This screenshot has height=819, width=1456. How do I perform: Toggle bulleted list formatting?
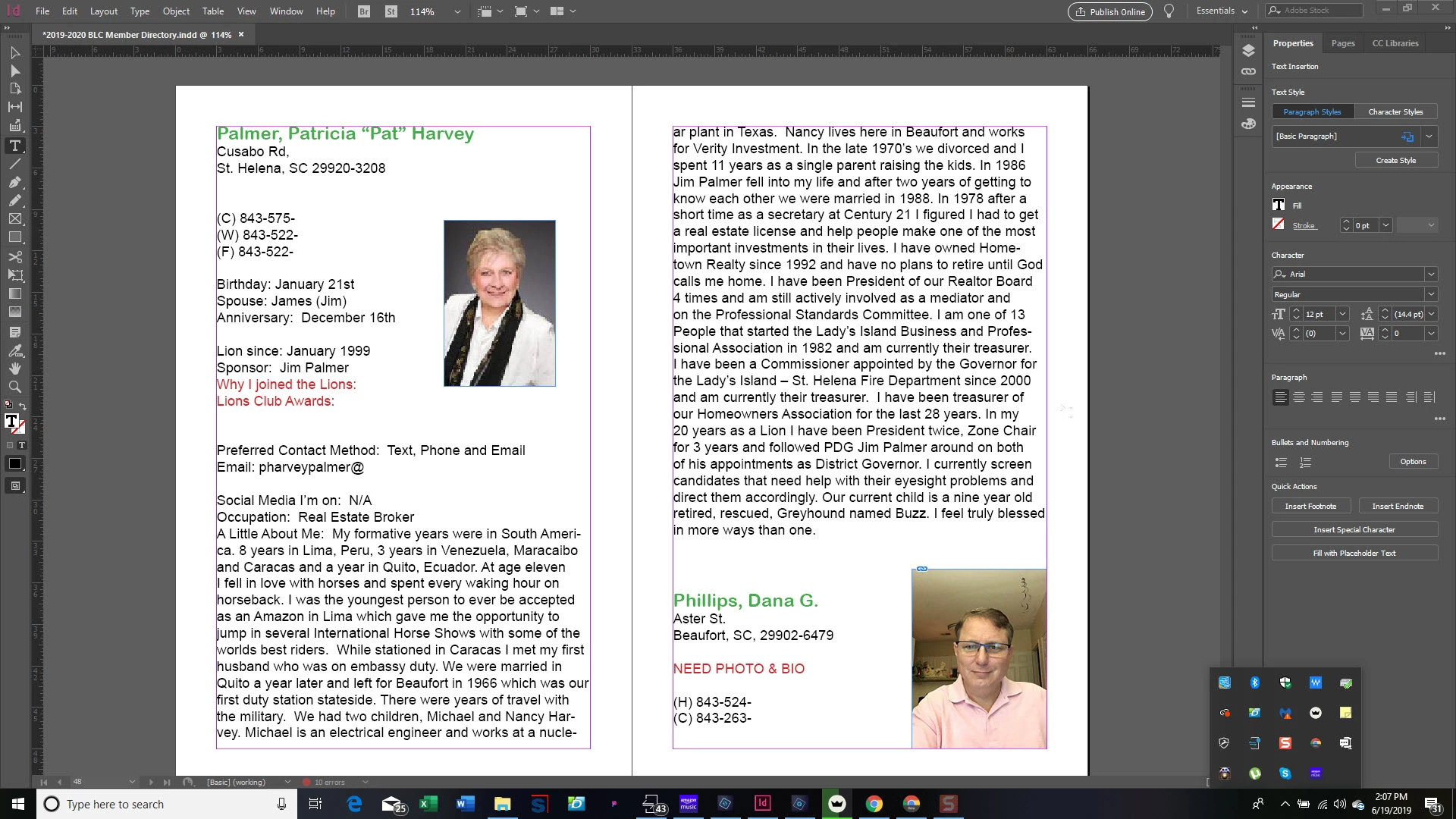tap(1281, 462)
